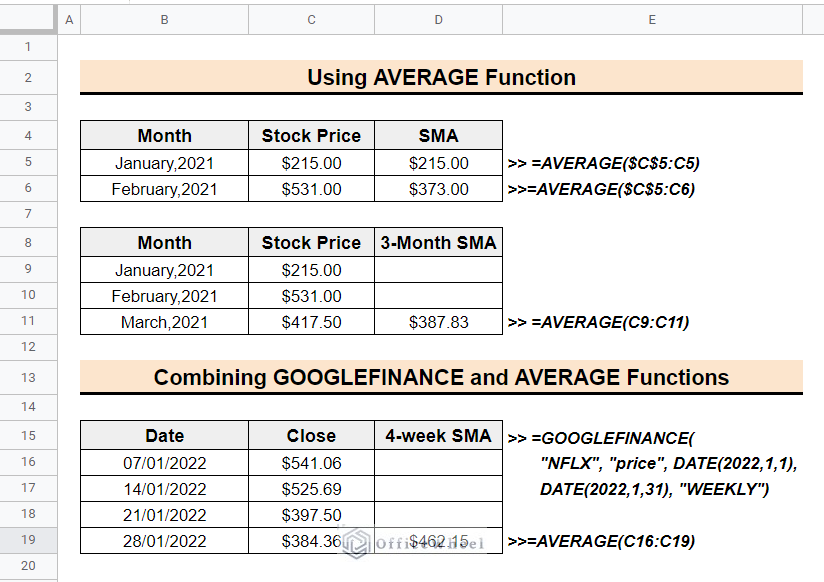Select date 14/01/2022
Viewport: 824px width, 582px height.
click(x=164, y=489)
